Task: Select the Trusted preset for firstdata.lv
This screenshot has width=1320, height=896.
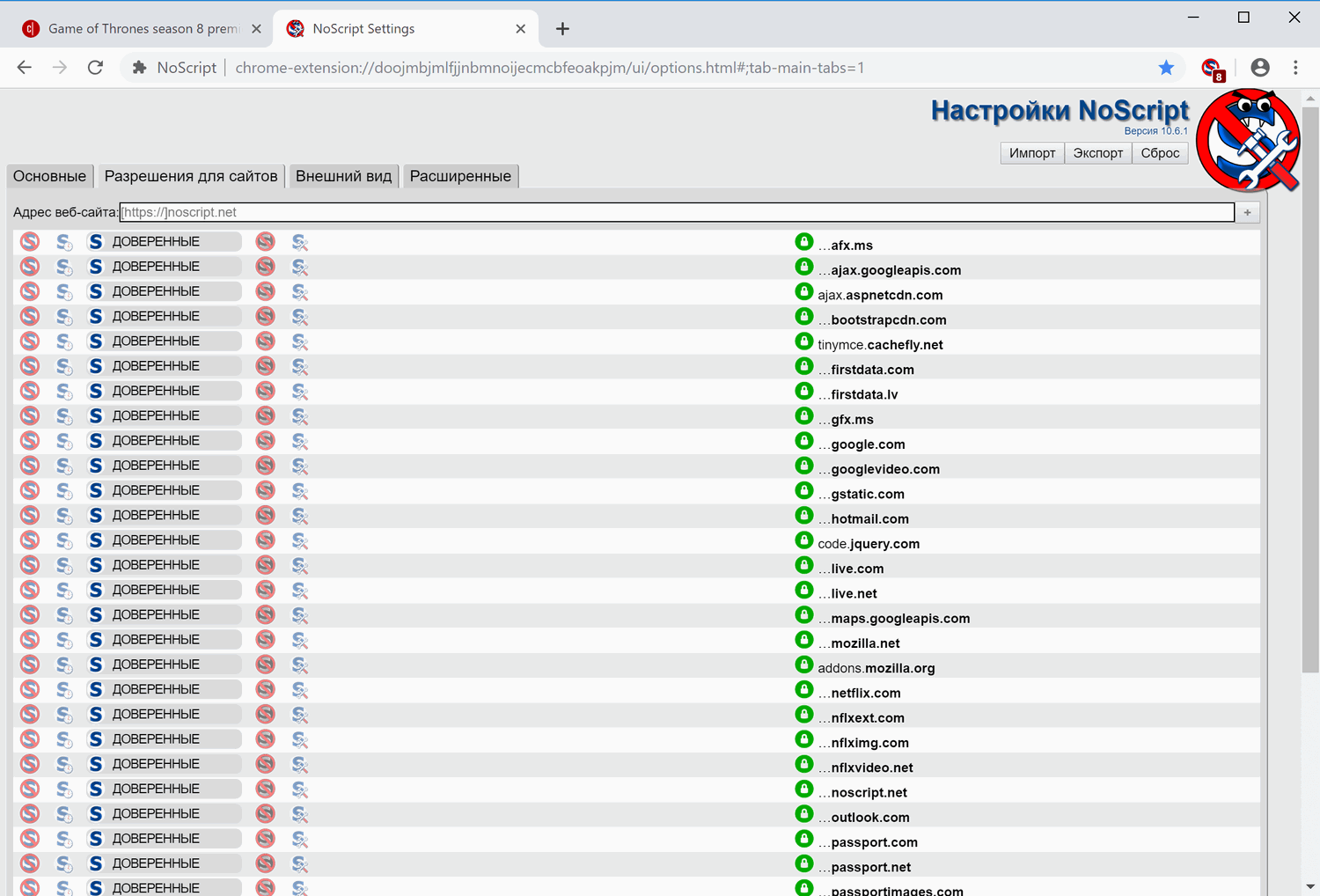Action: pos(96,391)
